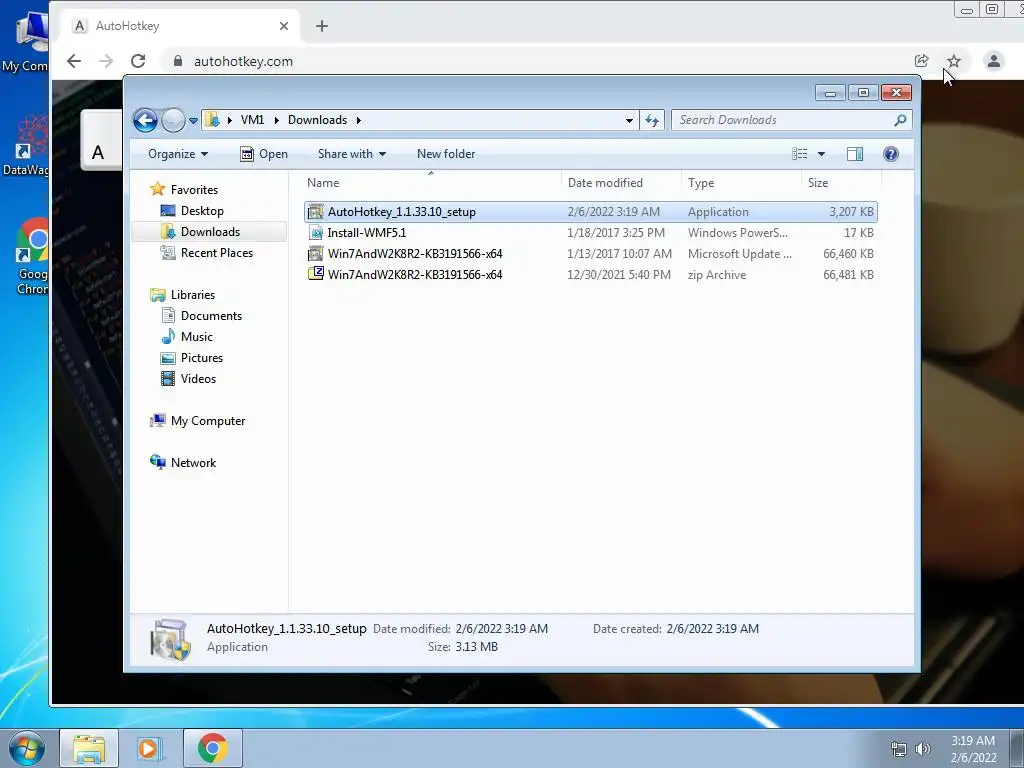Go back in Explorer navigation
The image size is (1024, 768).
click(145, 120)
